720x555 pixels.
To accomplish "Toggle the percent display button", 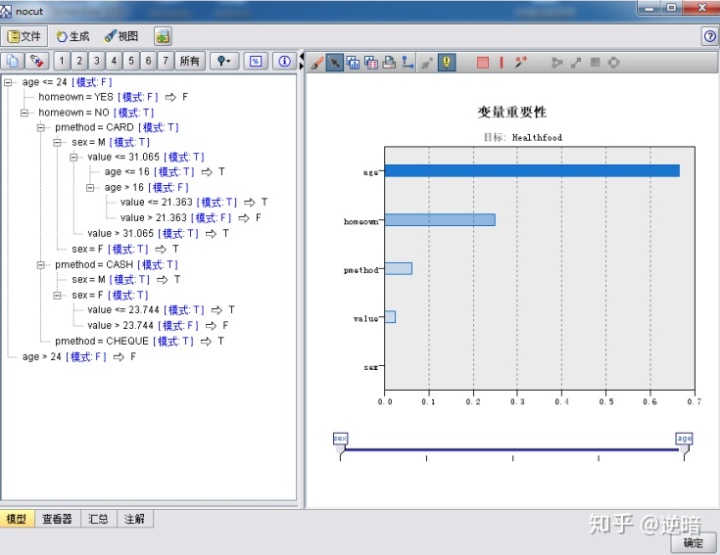I will 256,61.
